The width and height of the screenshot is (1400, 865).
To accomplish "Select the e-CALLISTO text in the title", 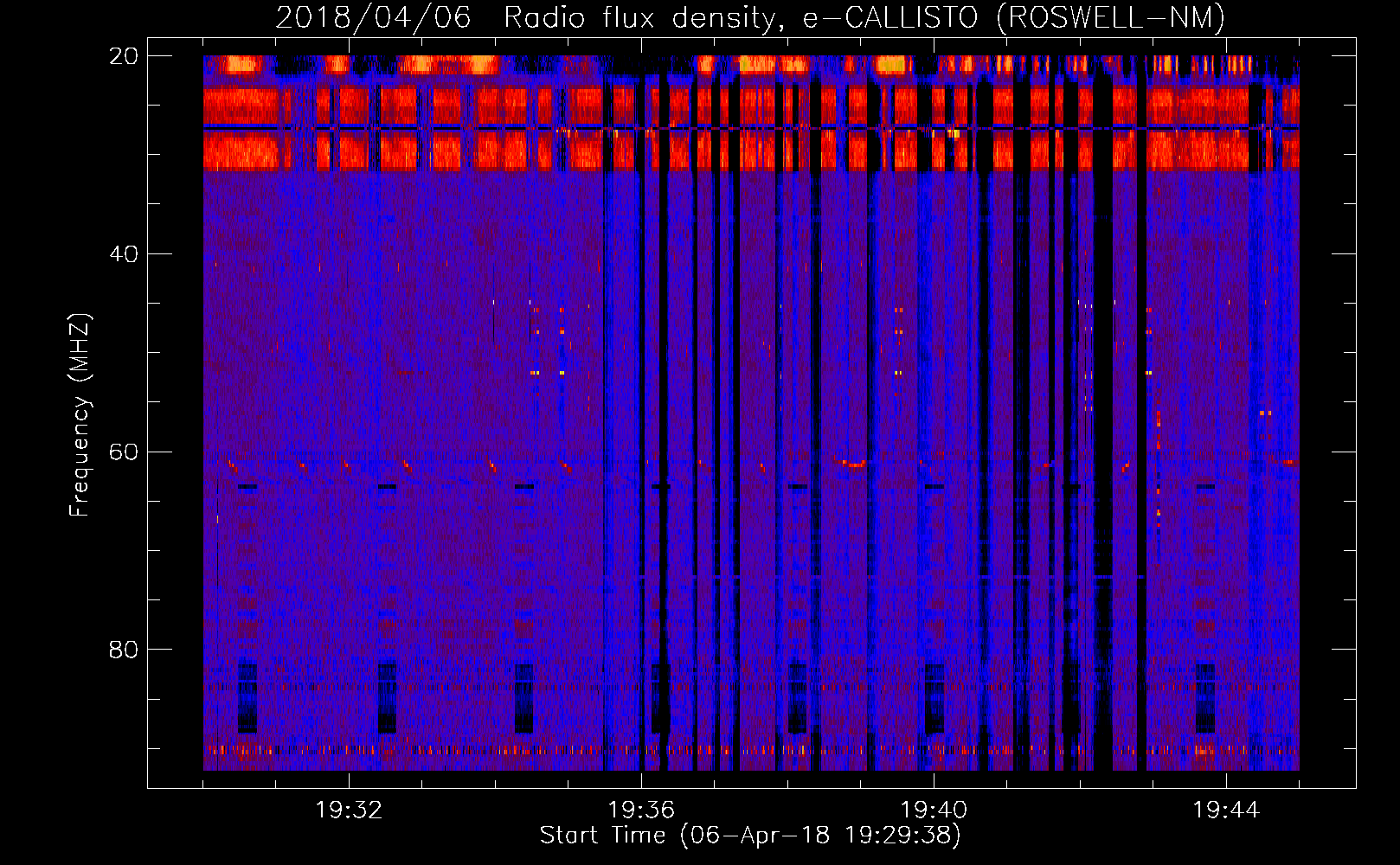I will (x=890, y=17).
